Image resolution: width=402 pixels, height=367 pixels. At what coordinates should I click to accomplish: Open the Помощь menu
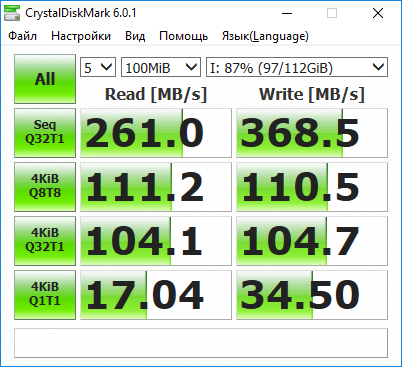(184, 36)
